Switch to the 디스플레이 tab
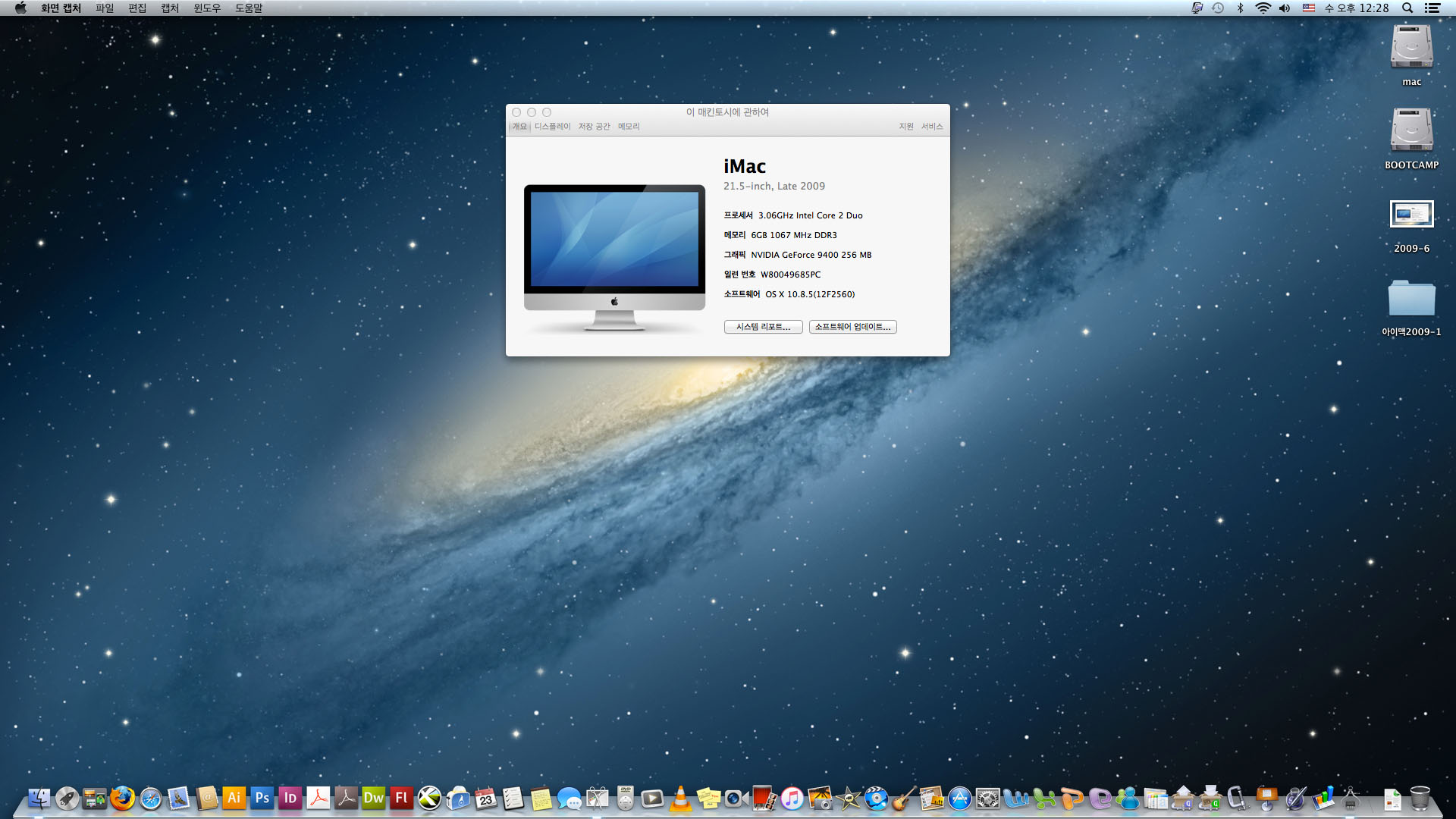This screenshot has height=819, width=1456. pyautogui.click(x=552, y=127)
